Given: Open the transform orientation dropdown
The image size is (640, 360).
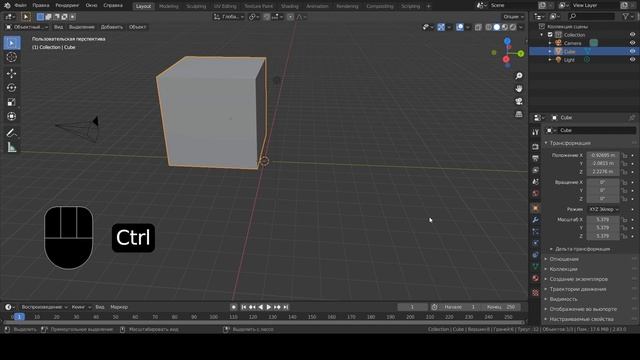Looking at the screenshot, I should pyautogui.click(x=229, y=17).
